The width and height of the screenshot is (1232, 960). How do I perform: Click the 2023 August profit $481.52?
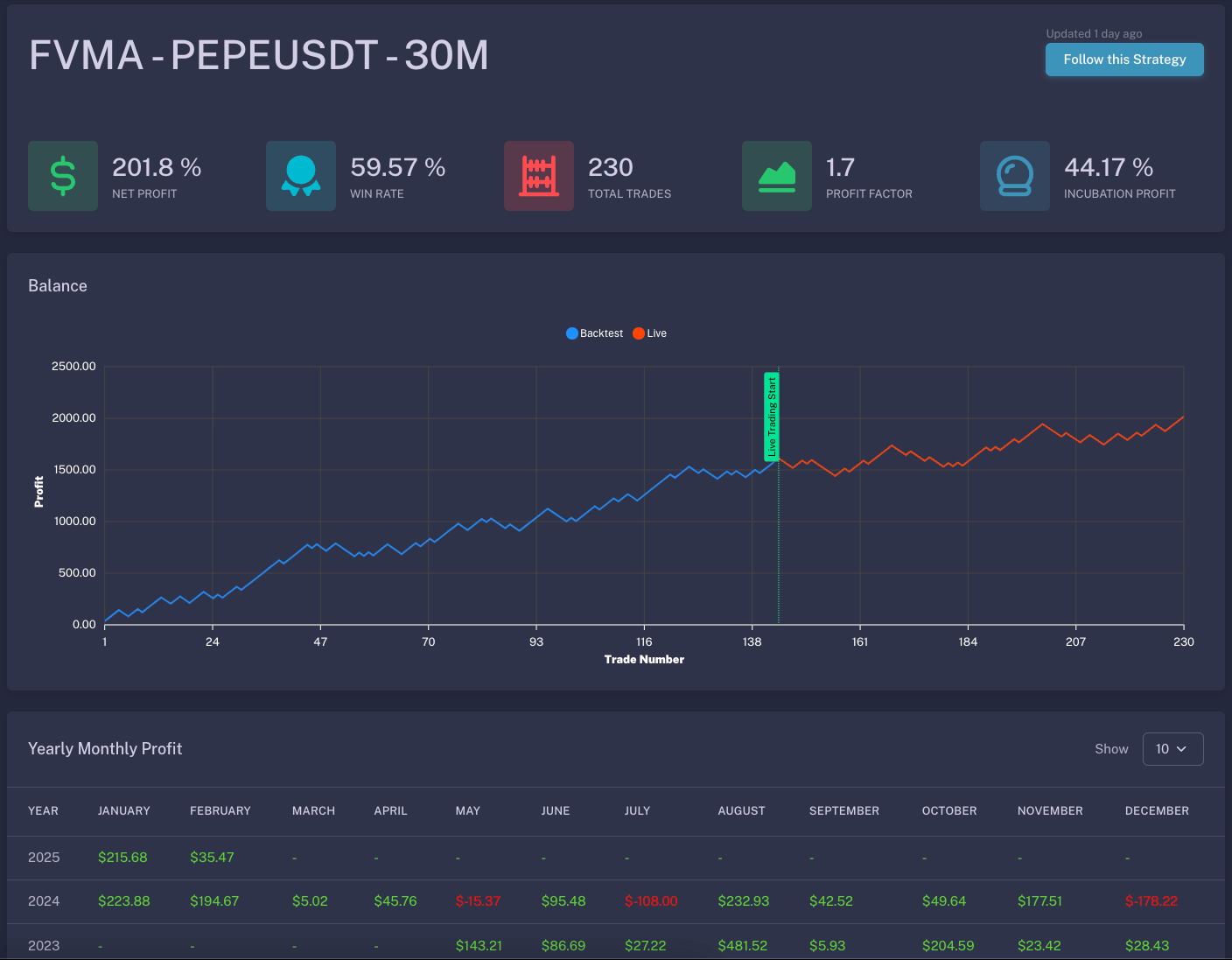point(742,946)
